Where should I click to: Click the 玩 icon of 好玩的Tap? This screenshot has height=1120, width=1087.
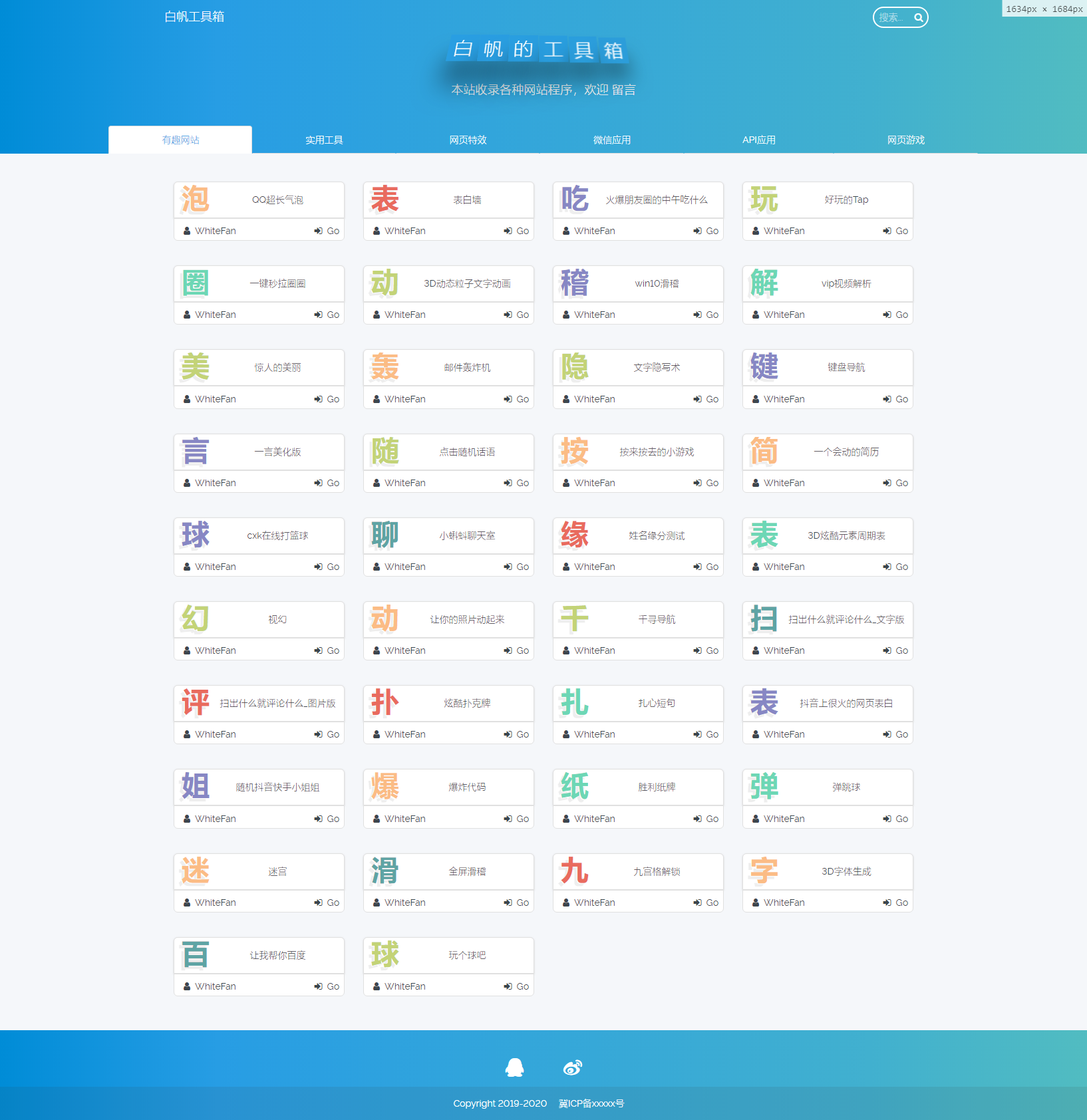click(x=764, y=200)
